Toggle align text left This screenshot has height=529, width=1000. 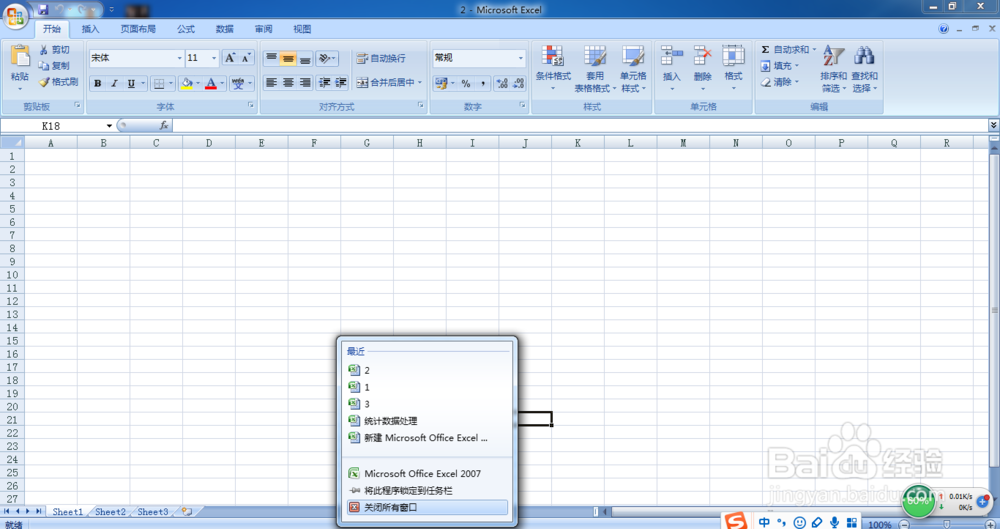271,82
